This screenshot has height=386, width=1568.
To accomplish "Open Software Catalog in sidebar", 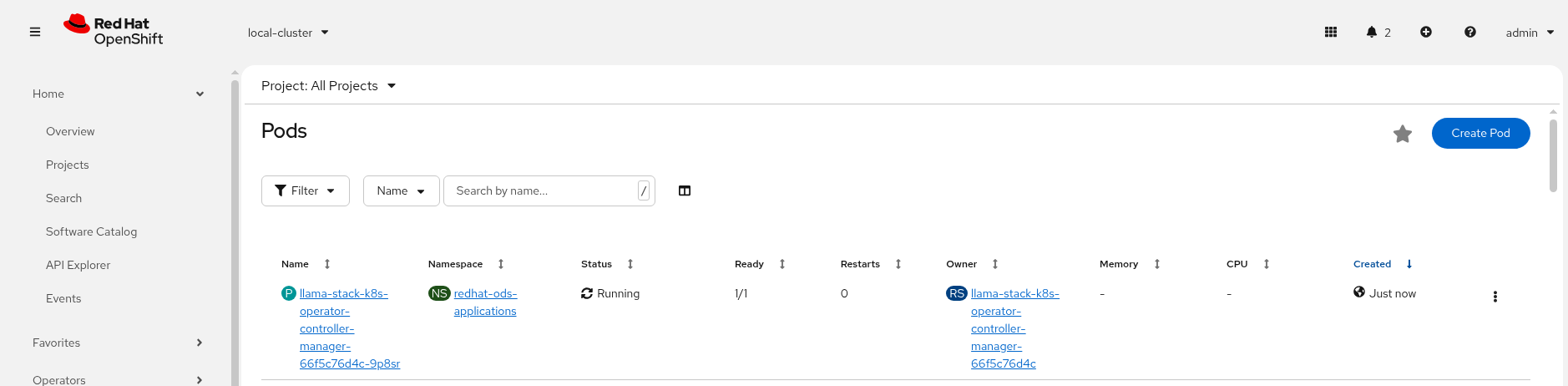I will [92, 231].
